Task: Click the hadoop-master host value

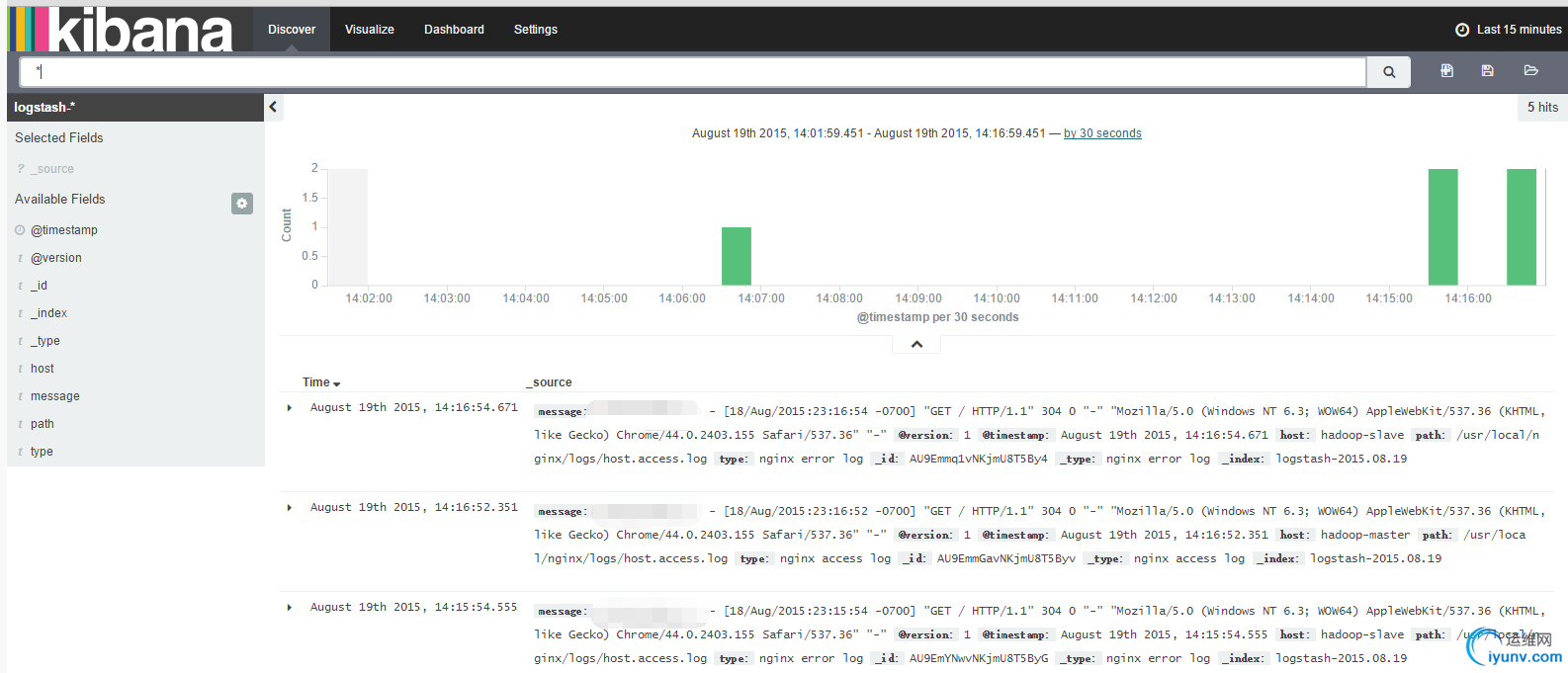Action: point(1365,535)
